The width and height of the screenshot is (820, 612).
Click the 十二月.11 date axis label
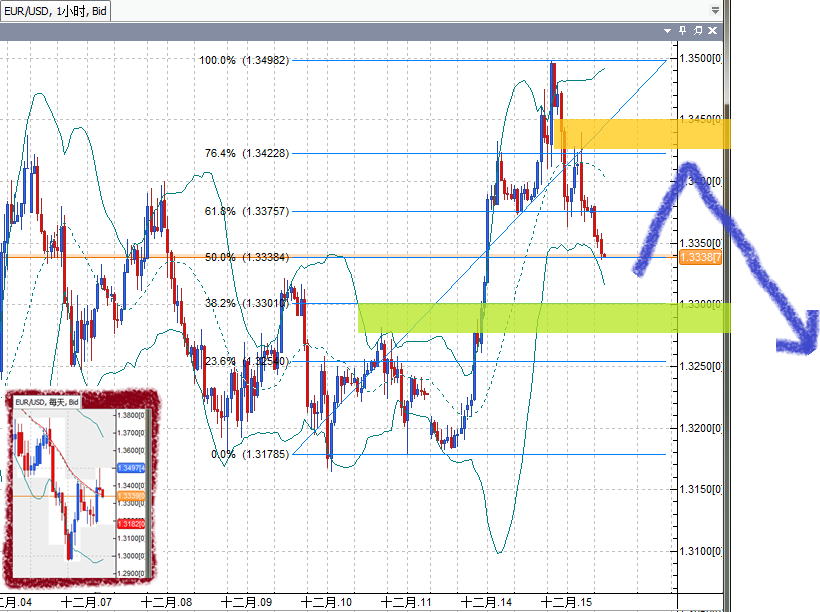point(406,602)
